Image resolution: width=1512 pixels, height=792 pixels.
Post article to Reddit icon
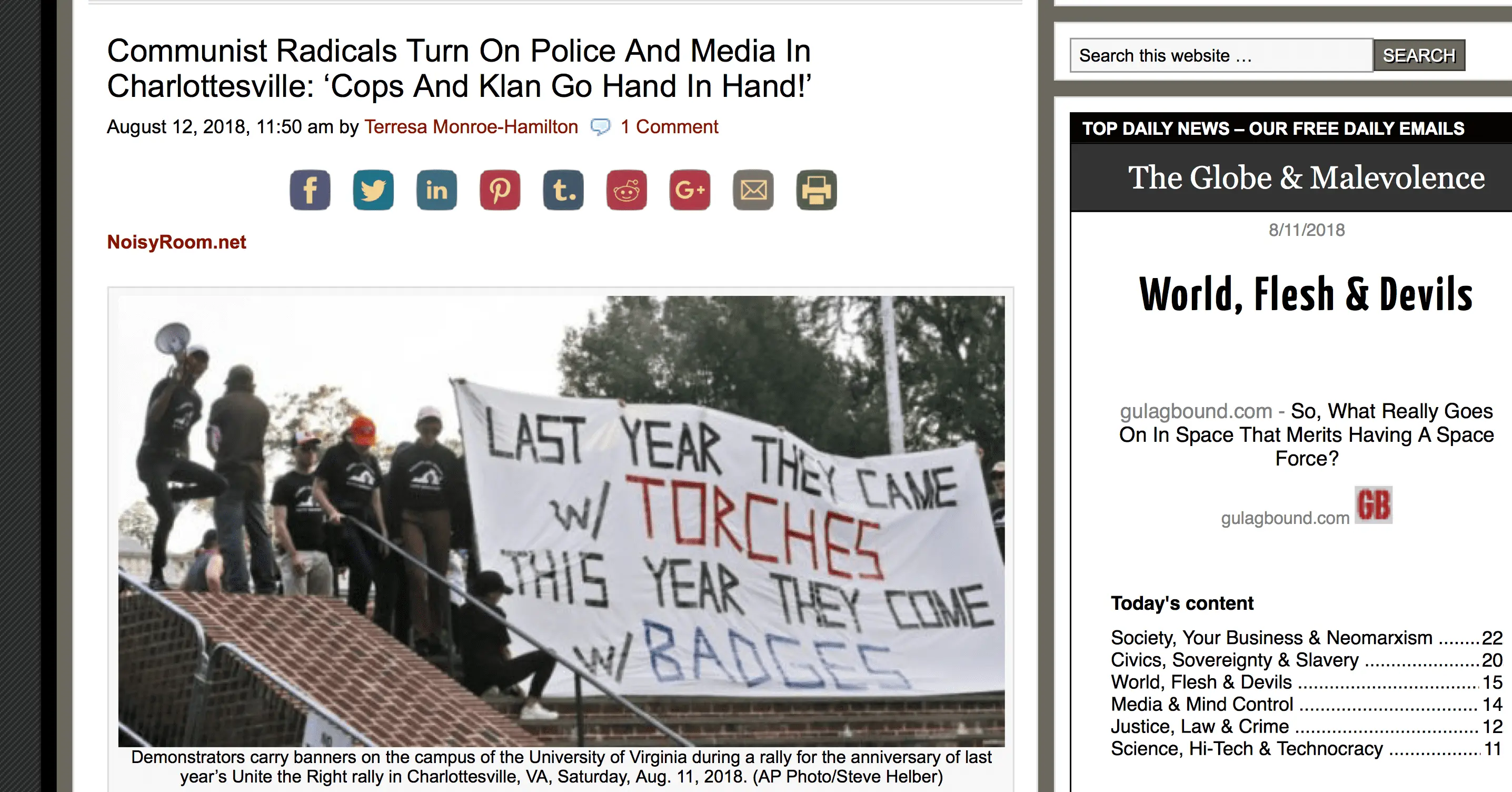coord(627,190)
